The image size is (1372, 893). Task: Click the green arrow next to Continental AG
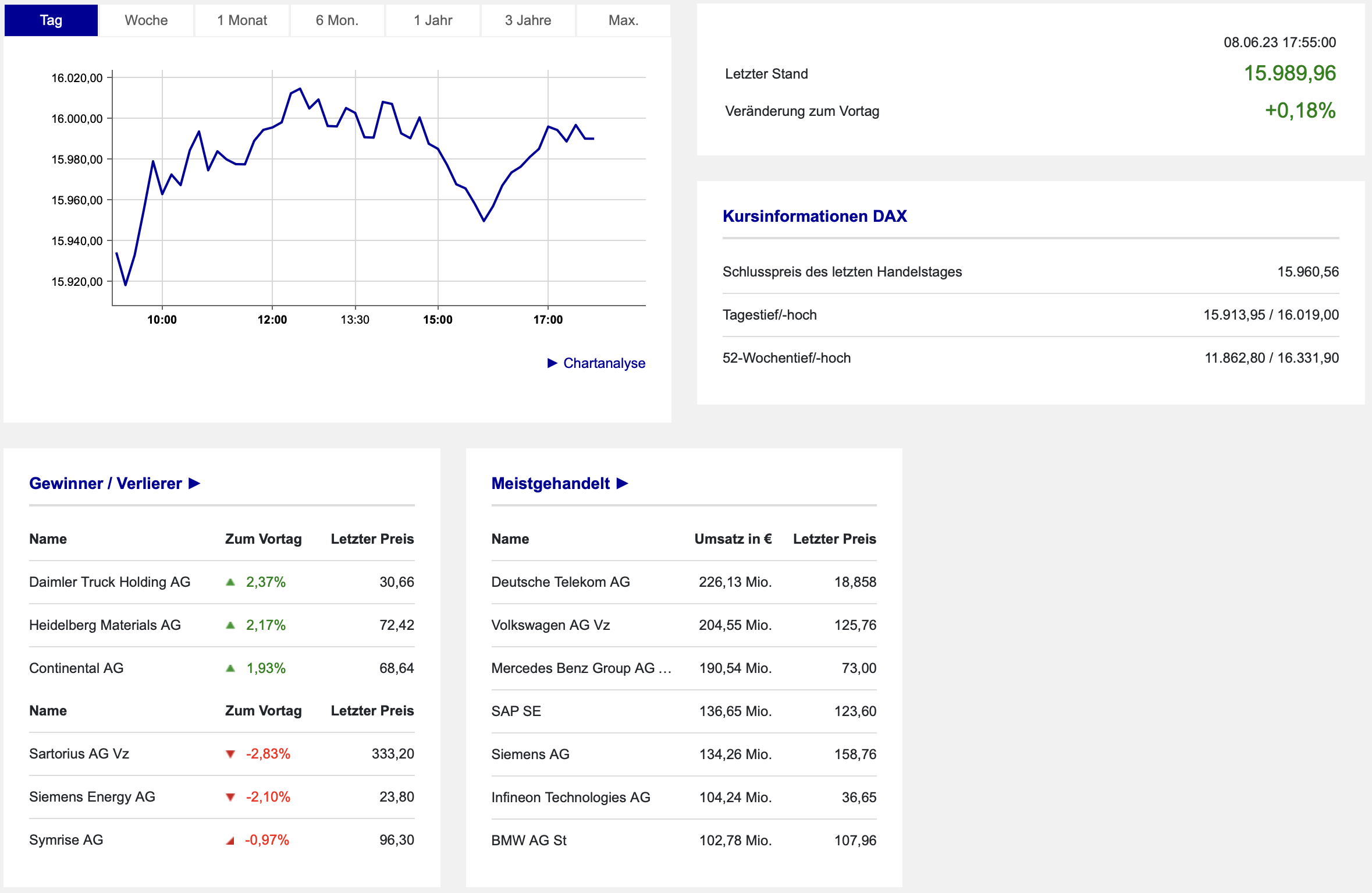(230, 668)
